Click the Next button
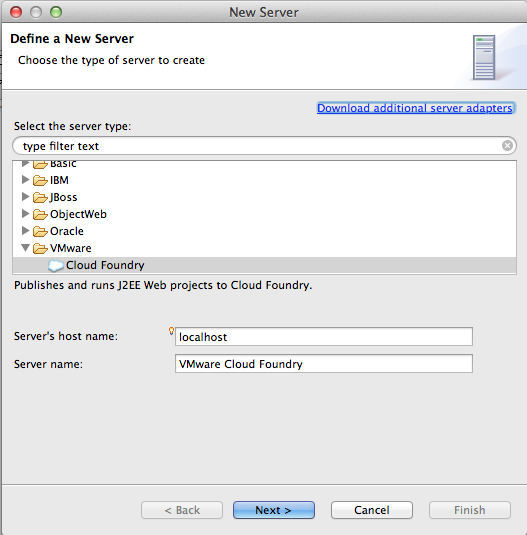This screenshot has height=535, width=527. 274,510
